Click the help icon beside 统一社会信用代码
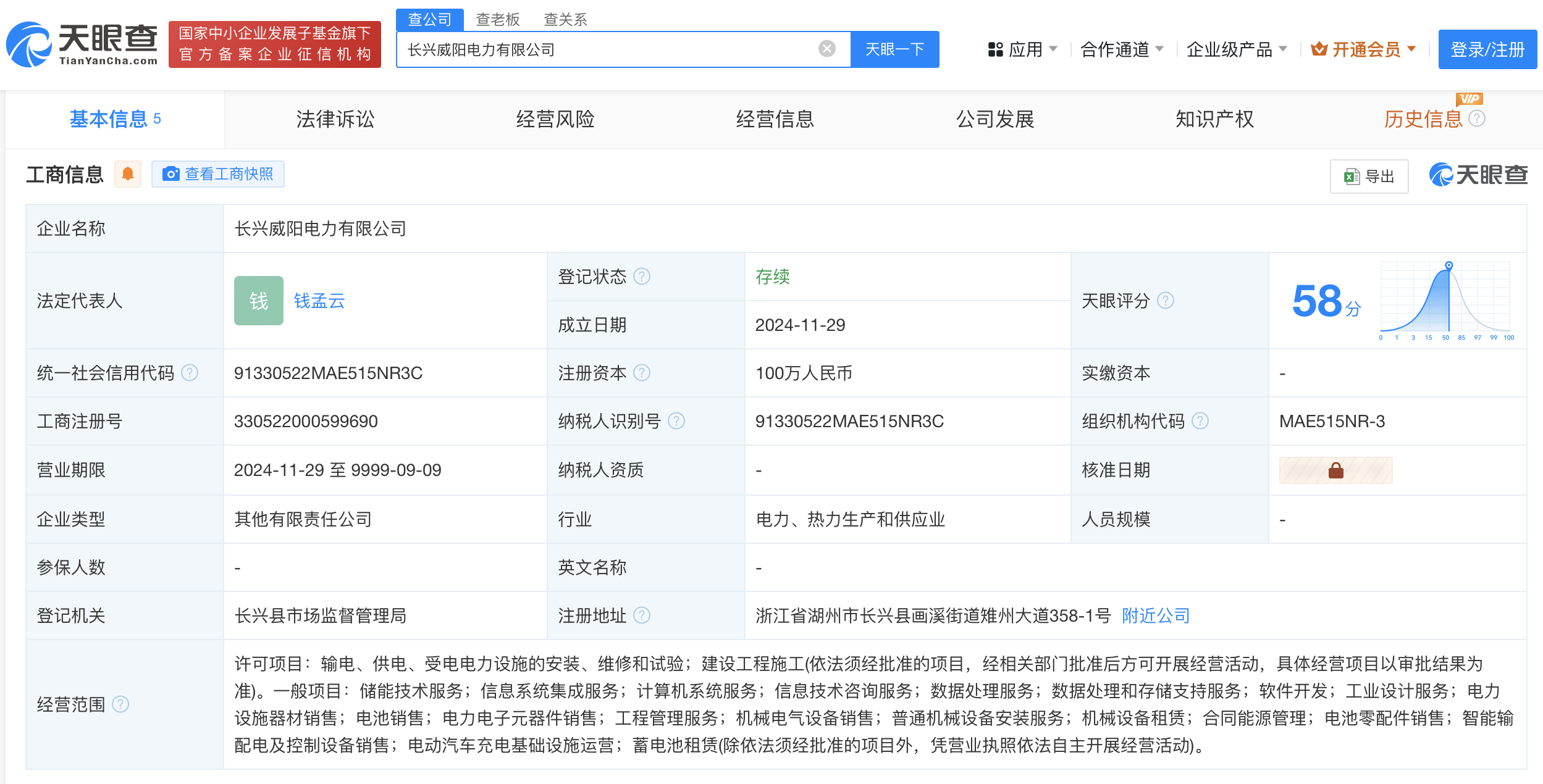The image size is (1543, 784). pos(191,373)
